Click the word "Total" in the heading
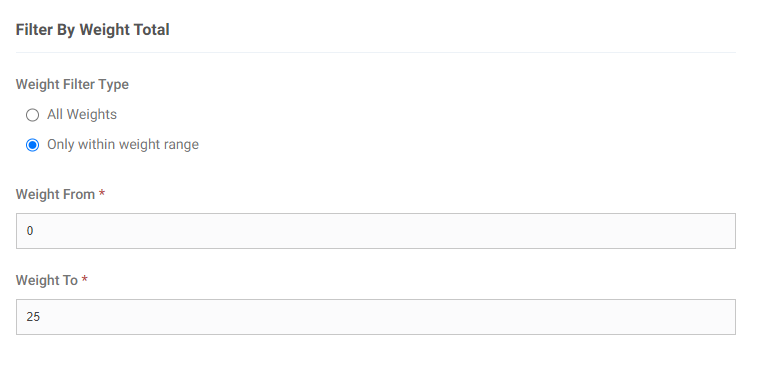 click(x=151, y=29)
